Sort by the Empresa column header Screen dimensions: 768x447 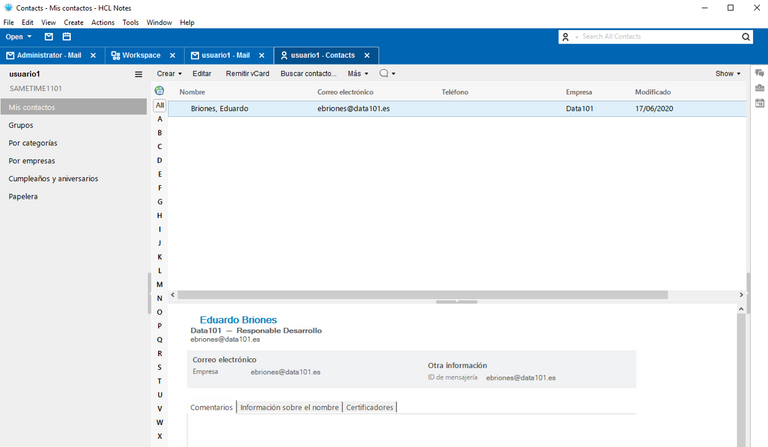[x=579, y=92]
